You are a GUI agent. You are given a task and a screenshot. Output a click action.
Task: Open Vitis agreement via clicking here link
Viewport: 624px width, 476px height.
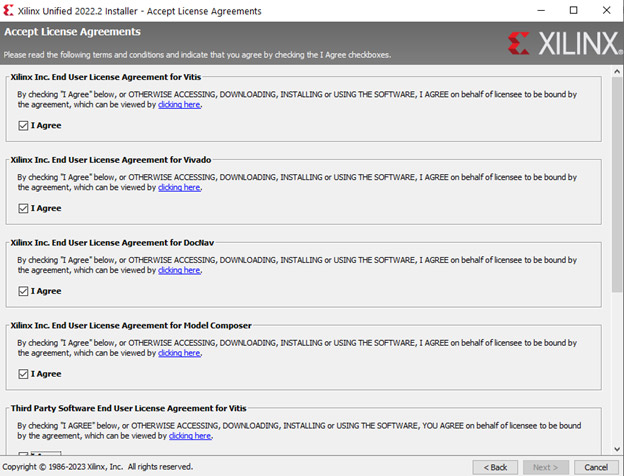coord(179,105)
